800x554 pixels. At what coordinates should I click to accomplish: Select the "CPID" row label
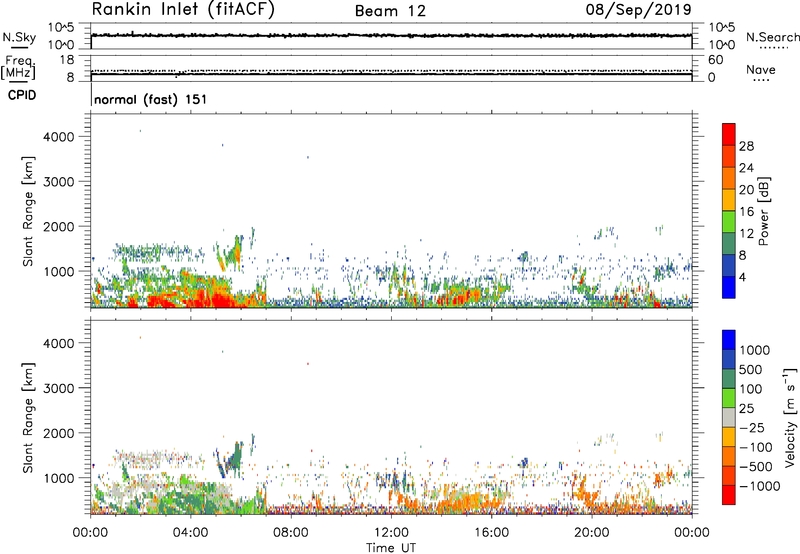click(22, 95)
